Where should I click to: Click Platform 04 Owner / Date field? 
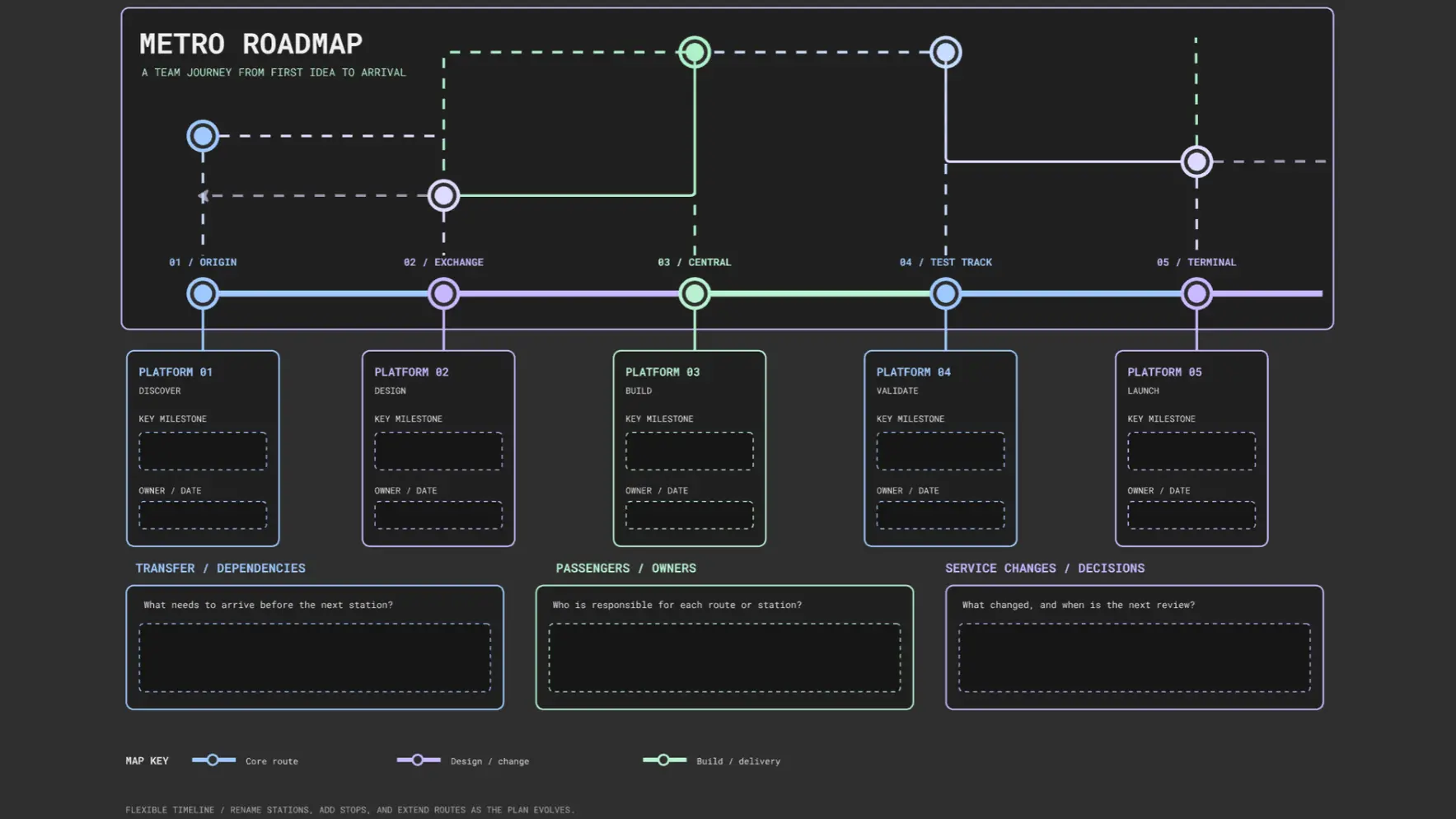pos(940,515)
